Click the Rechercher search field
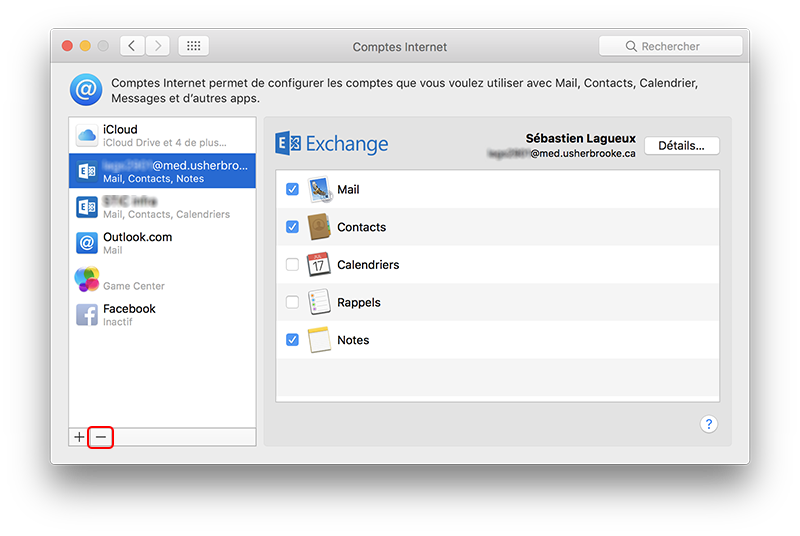The height and width of the screenshot is (536, 800). tap(670, 46)
